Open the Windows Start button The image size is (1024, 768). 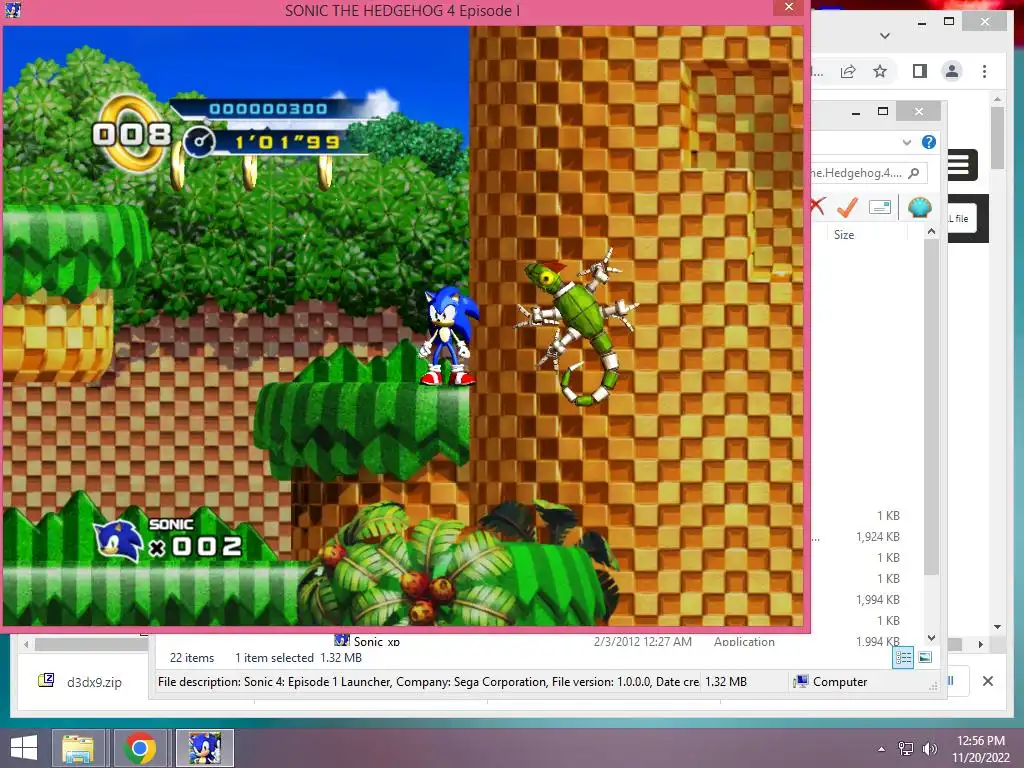24,748
